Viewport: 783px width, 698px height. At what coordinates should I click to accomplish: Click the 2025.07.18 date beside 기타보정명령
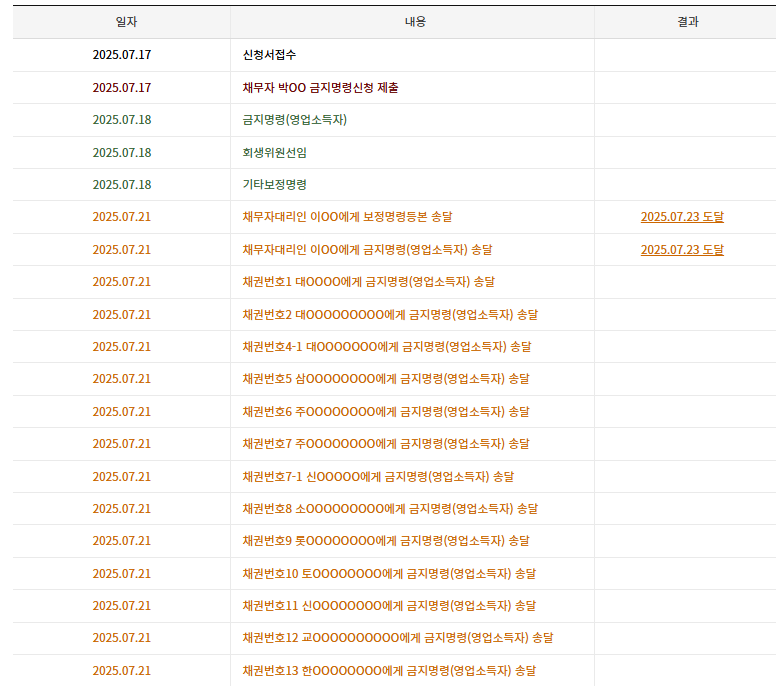point(122,184)
